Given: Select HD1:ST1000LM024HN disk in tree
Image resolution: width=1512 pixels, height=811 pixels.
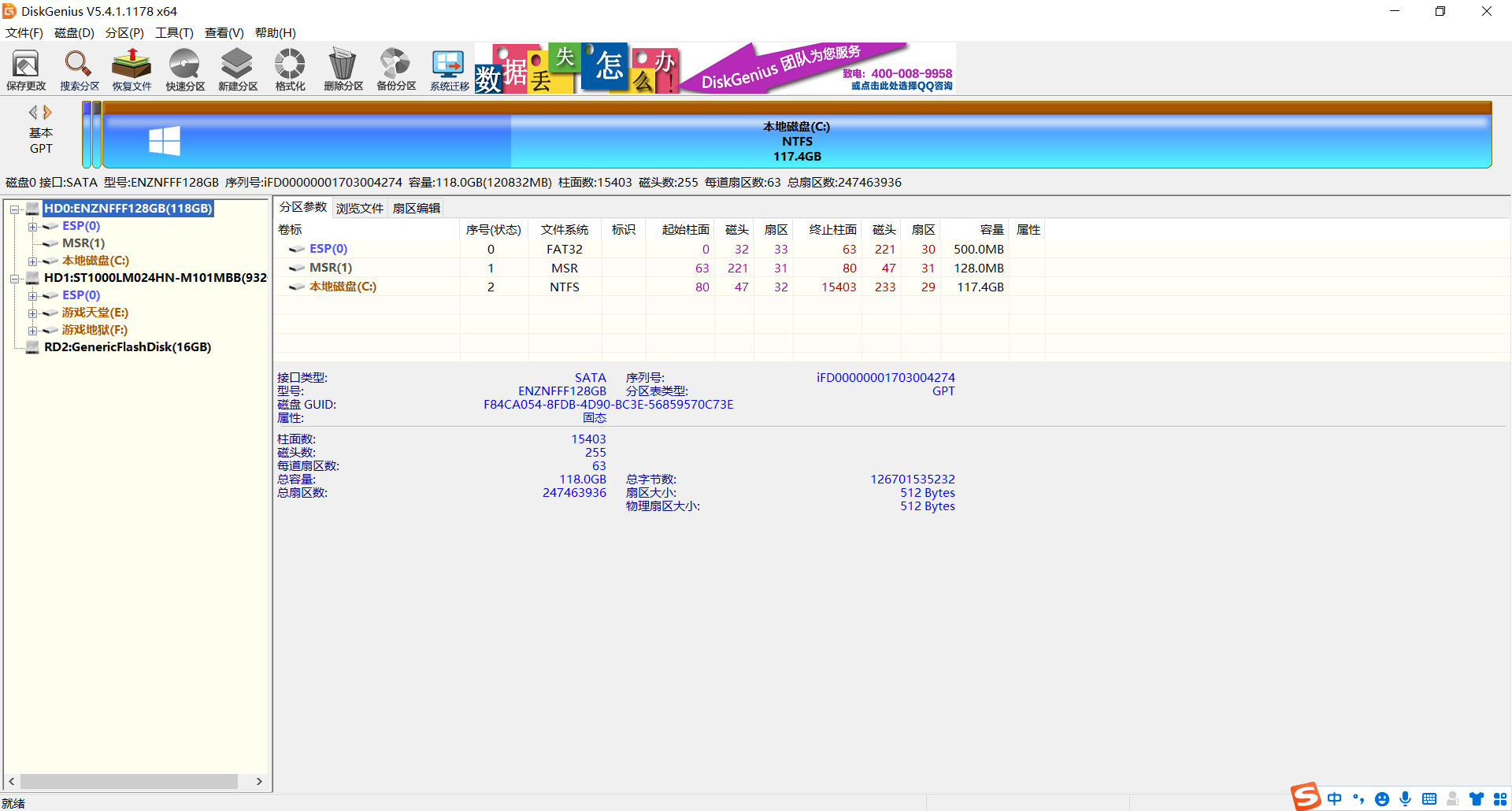Looking at the screenshot, I should 155,278.
